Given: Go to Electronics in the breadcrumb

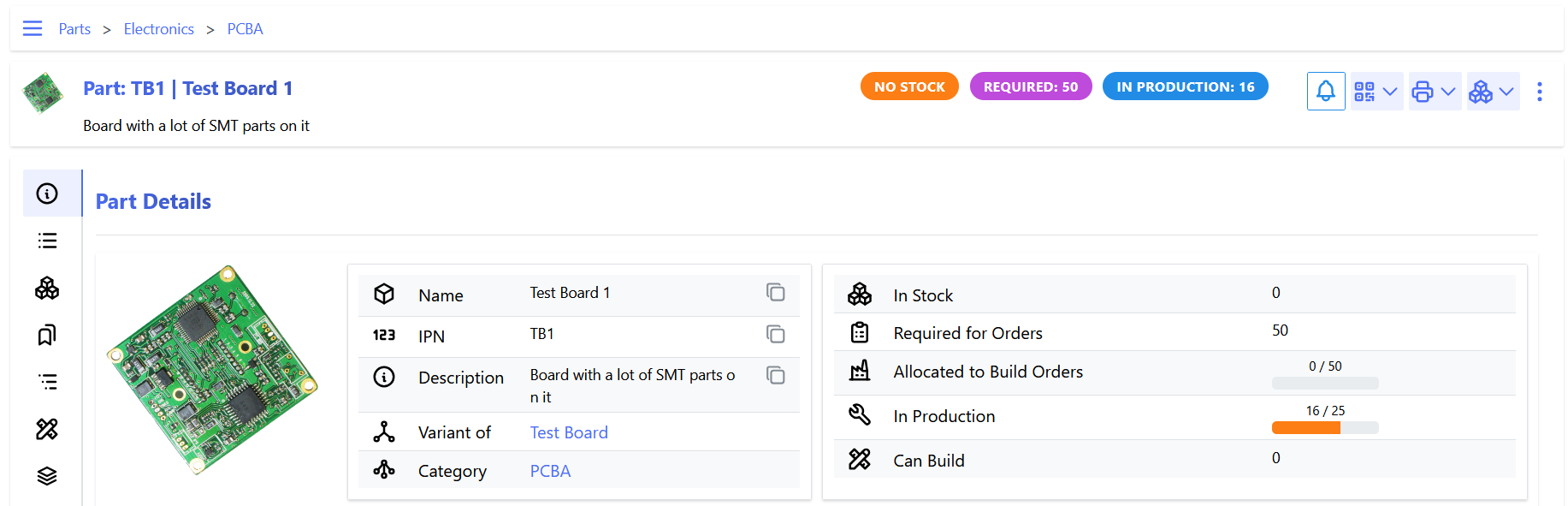Looking at the screenshot, I should click(x=158, y=29).
